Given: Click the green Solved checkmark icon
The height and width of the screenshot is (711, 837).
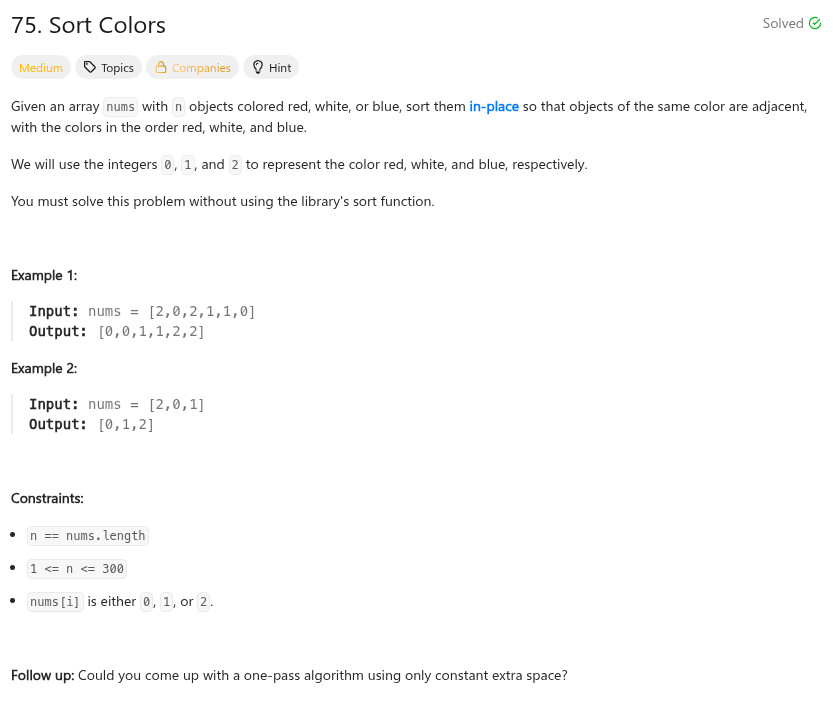Looking at the screenshot, I should 814,24.
